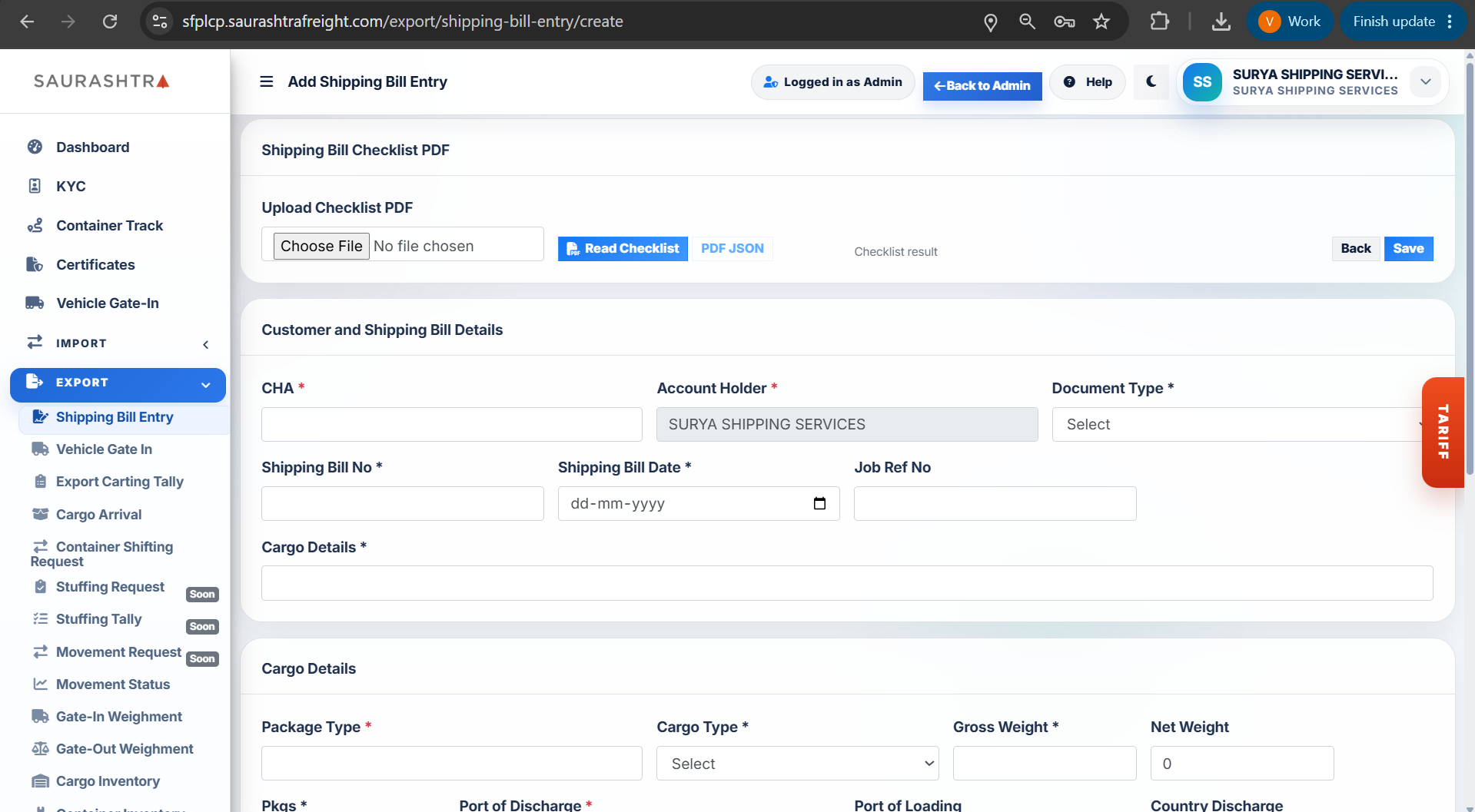Image resolution: width=1475 pixels, height=812 pixels.
Task: Click browser forward arrow
Action: click(x=68, y=22)
